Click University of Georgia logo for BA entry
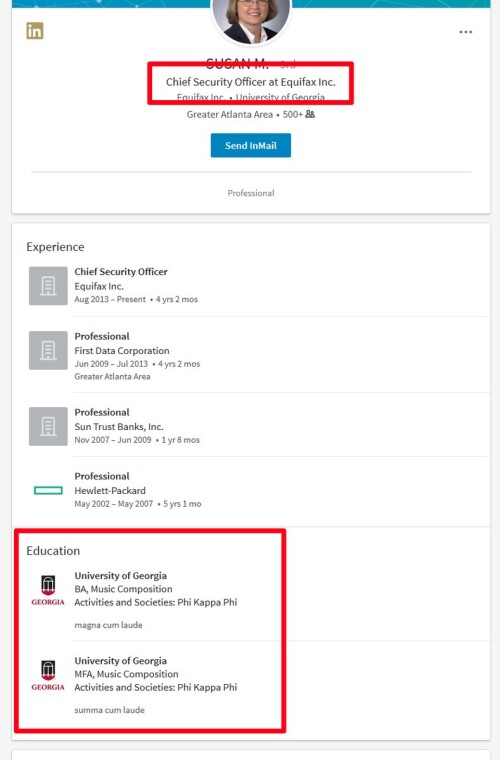The height and width of the screenshot is (760, 500). pyautogui.click(x=48, y=590)
